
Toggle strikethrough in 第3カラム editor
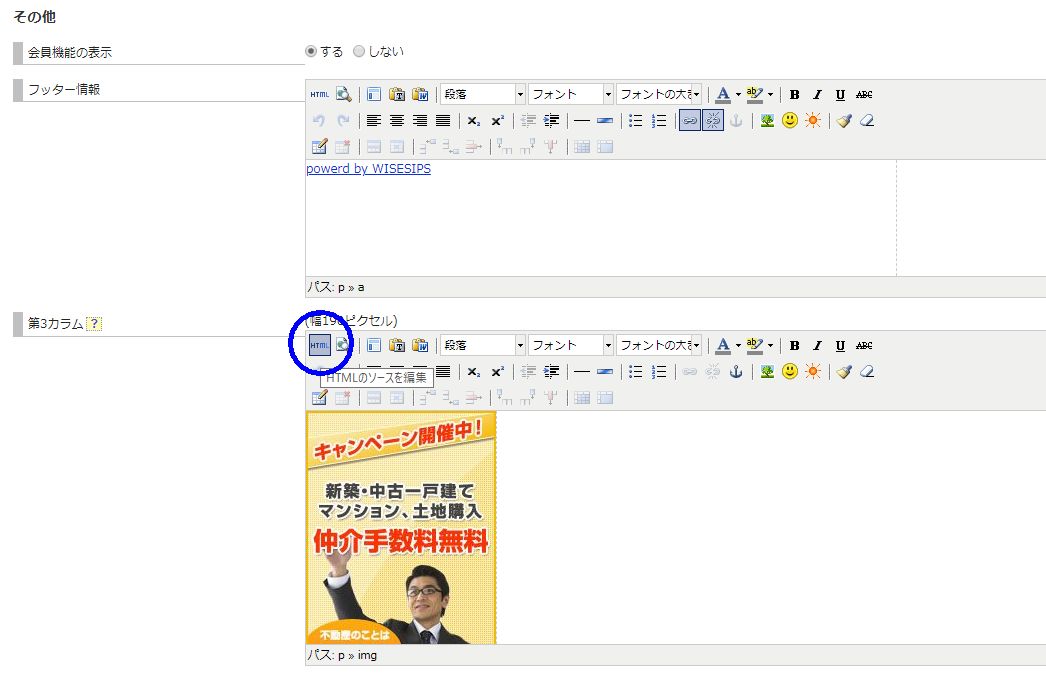(x=864, y=346)
